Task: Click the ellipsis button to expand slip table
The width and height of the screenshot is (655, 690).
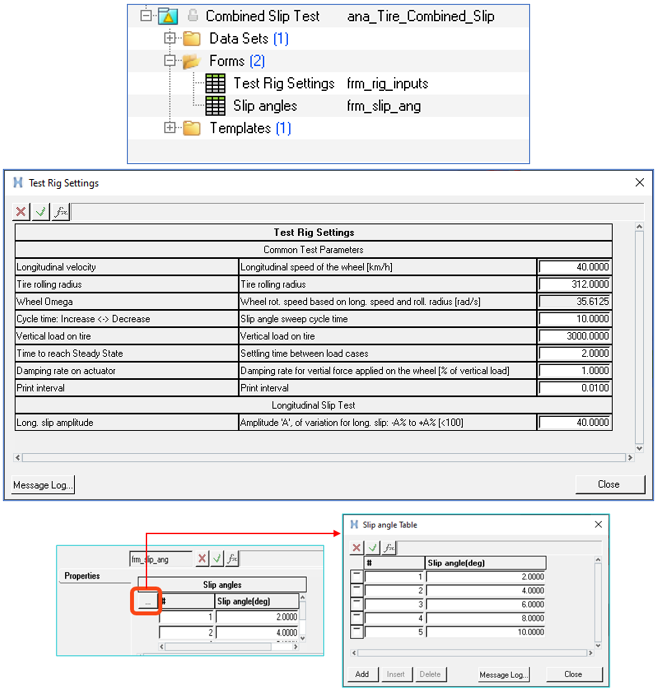Action: (147, 602)
